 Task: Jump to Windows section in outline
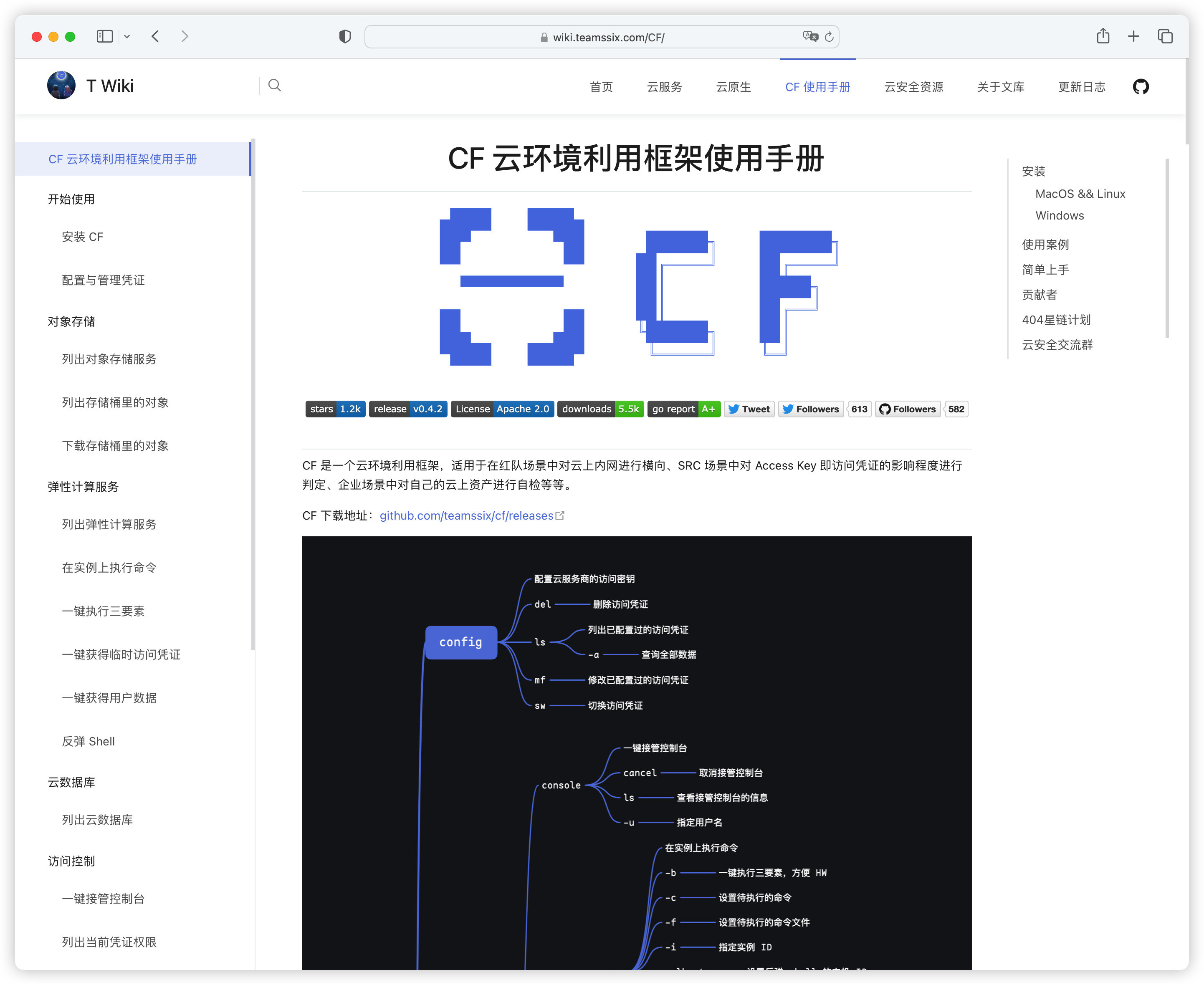tap(1059, 216)
